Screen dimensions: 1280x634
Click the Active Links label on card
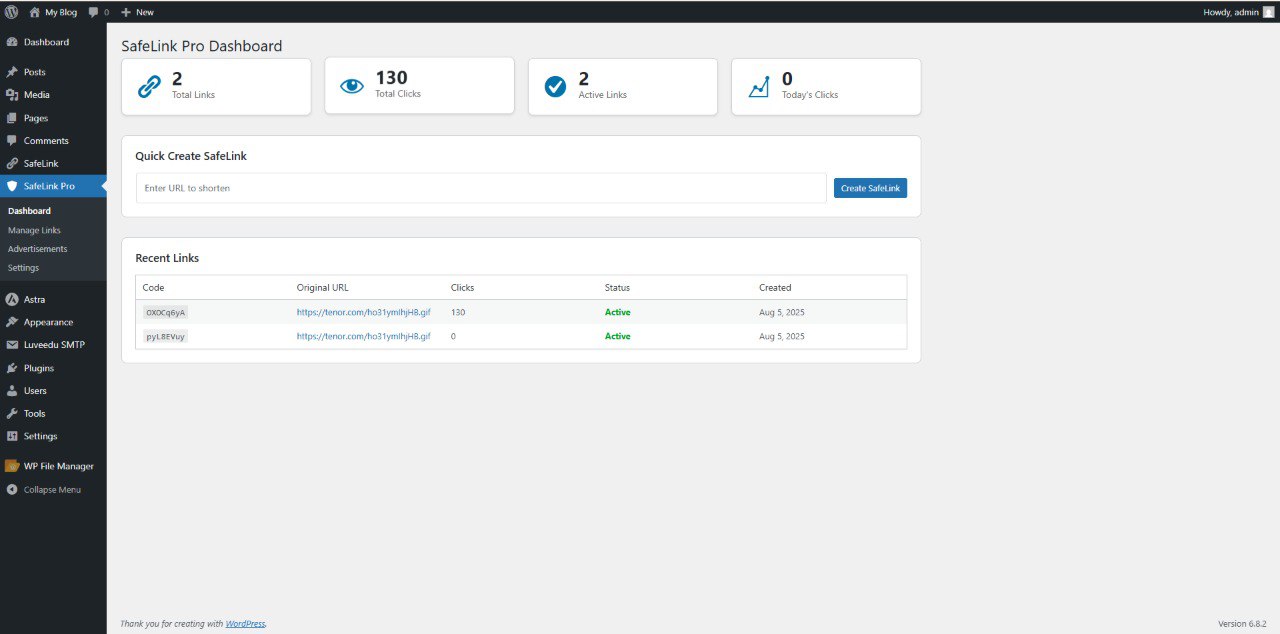pyautogui.click(x=603, y=95)
